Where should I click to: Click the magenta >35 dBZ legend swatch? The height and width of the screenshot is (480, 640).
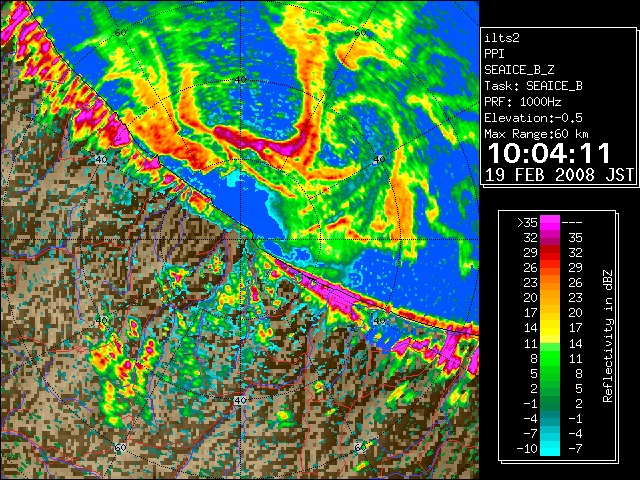tap(550, 222)
